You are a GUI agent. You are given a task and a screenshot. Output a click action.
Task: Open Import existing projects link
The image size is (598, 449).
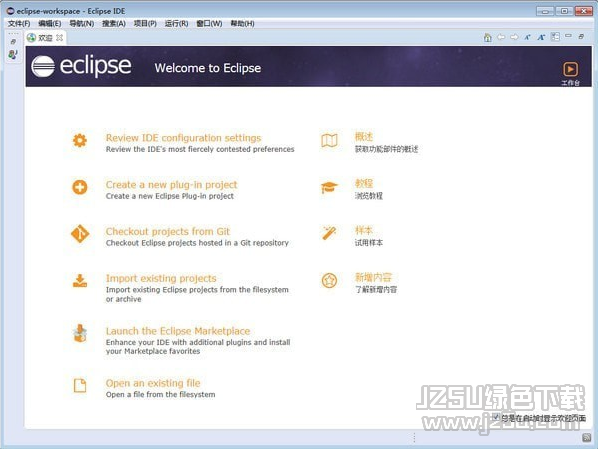click(161, 278)
